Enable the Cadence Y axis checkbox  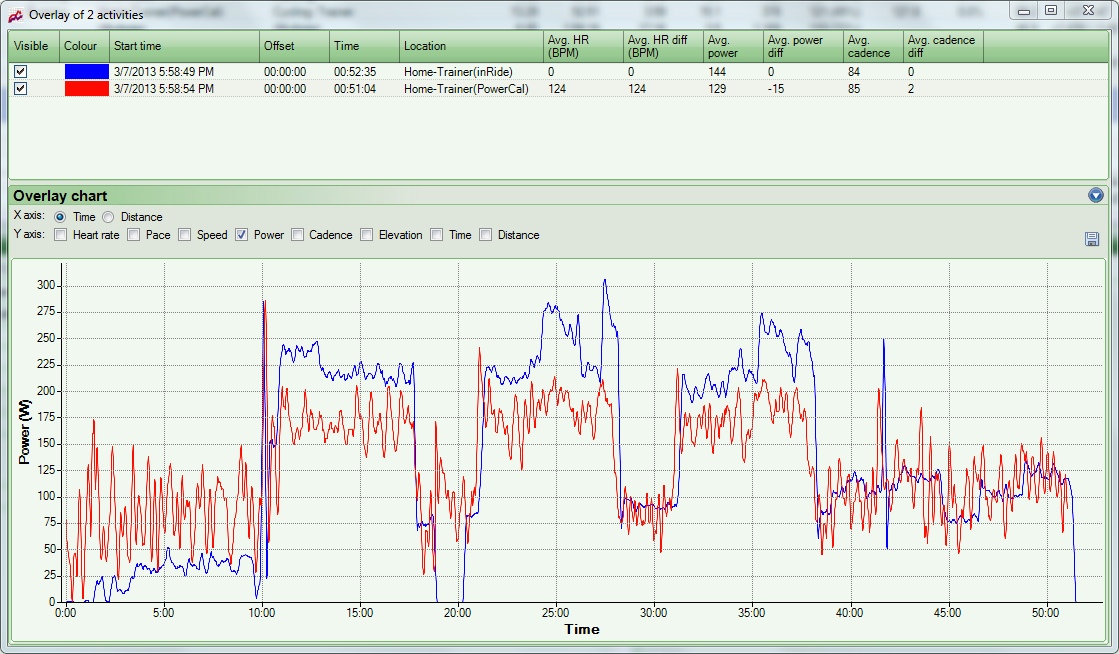[x=297, y=235]
